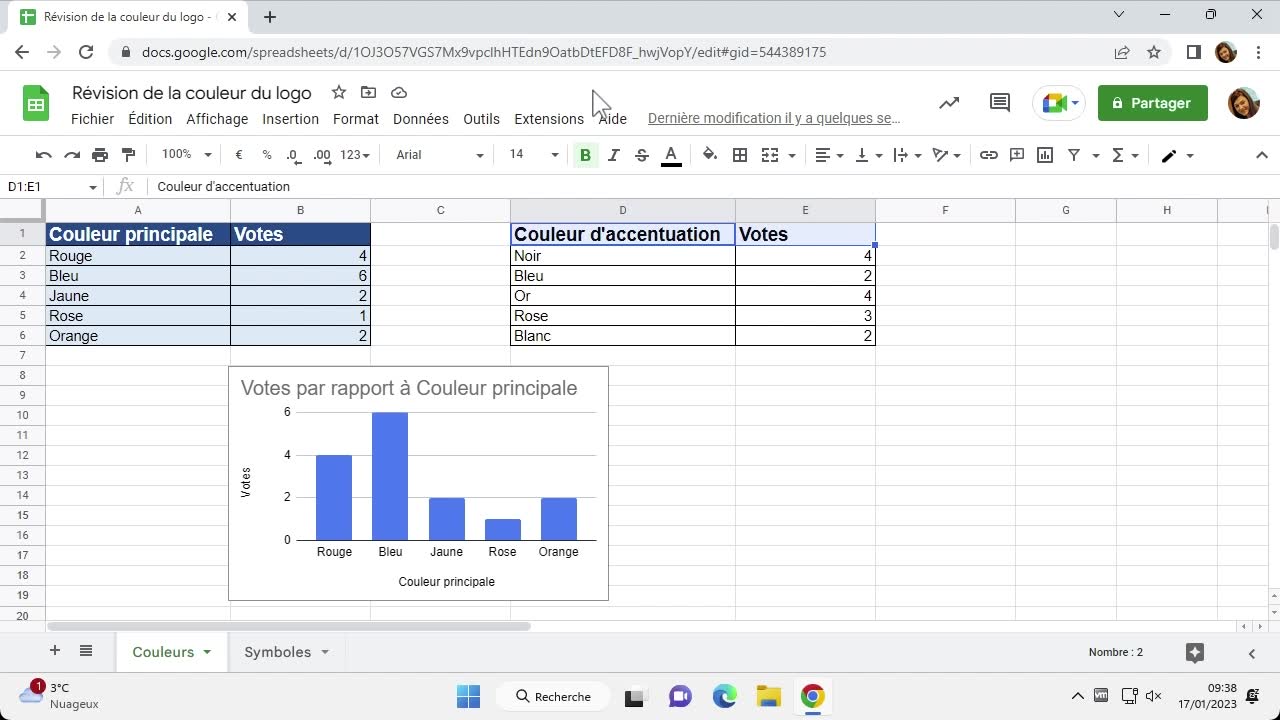Click the insert link icon
The height and width of the screenshot is (720, 1280).
point(988,155)
